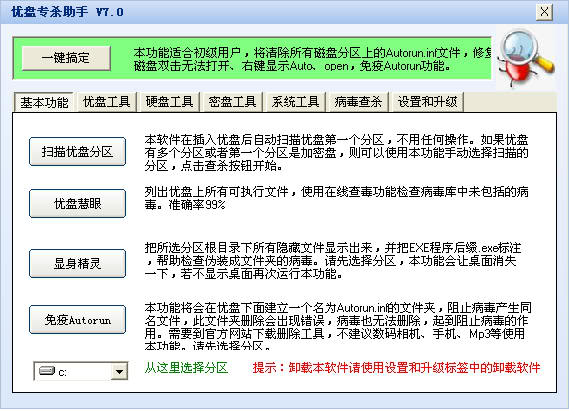This screenshot has height=411, width=569.
Task: Click the 扫描优盘分区 button
Action: pyautogui.click(x=77, y=152)
